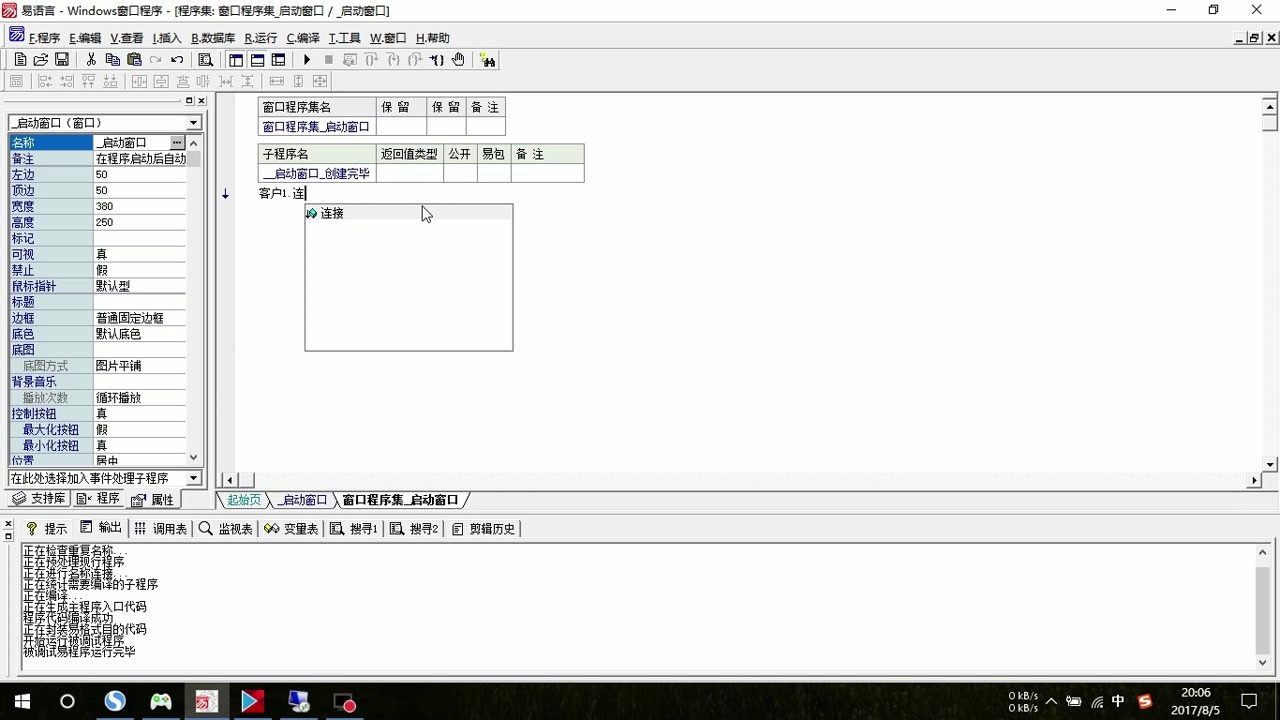Image resolution: width=1280 pixels, height=720 pixels.
Task: Open the C.编译 menu
Action: click(303, 38)
